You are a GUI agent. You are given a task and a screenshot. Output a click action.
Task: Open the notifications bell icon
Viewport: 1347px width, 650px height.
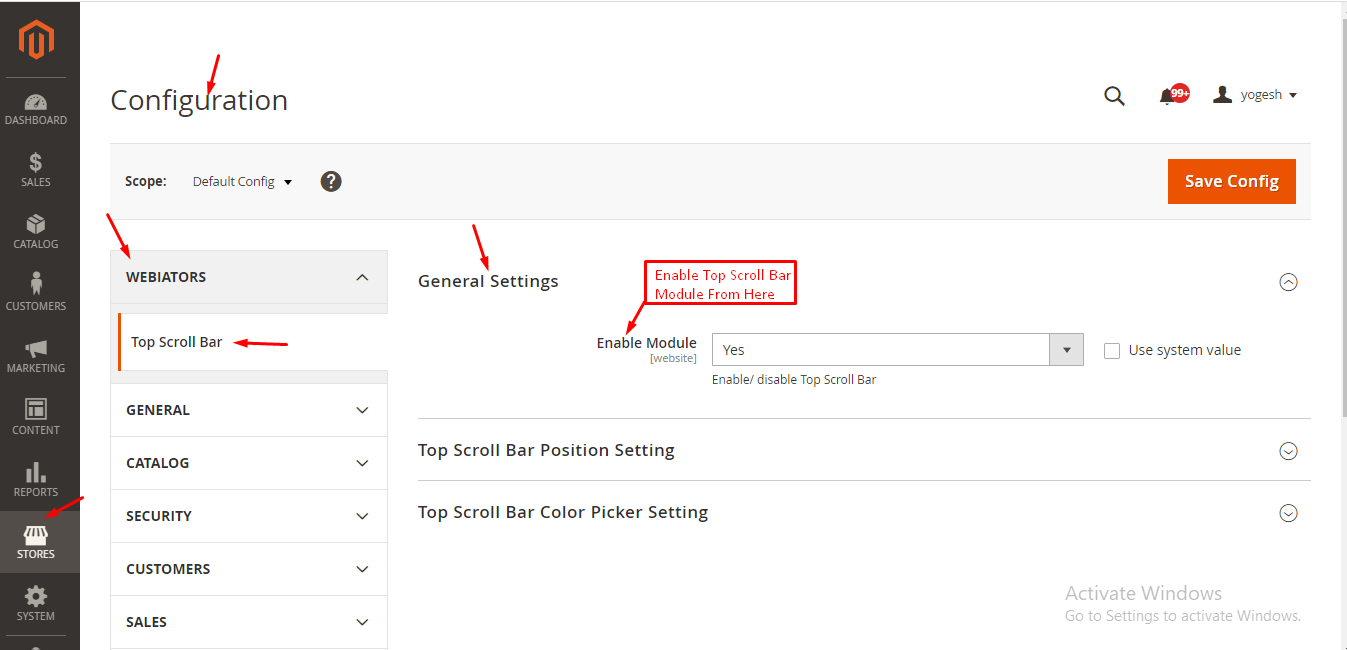(1167, 96)
